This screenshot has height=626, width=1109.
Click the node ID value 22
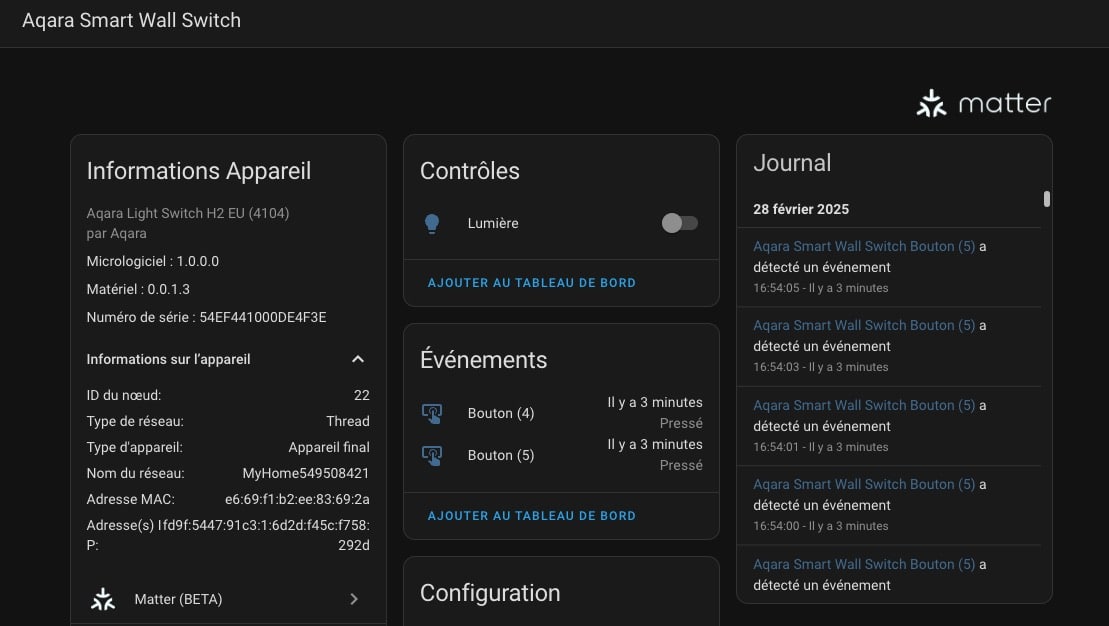[361, 395]
